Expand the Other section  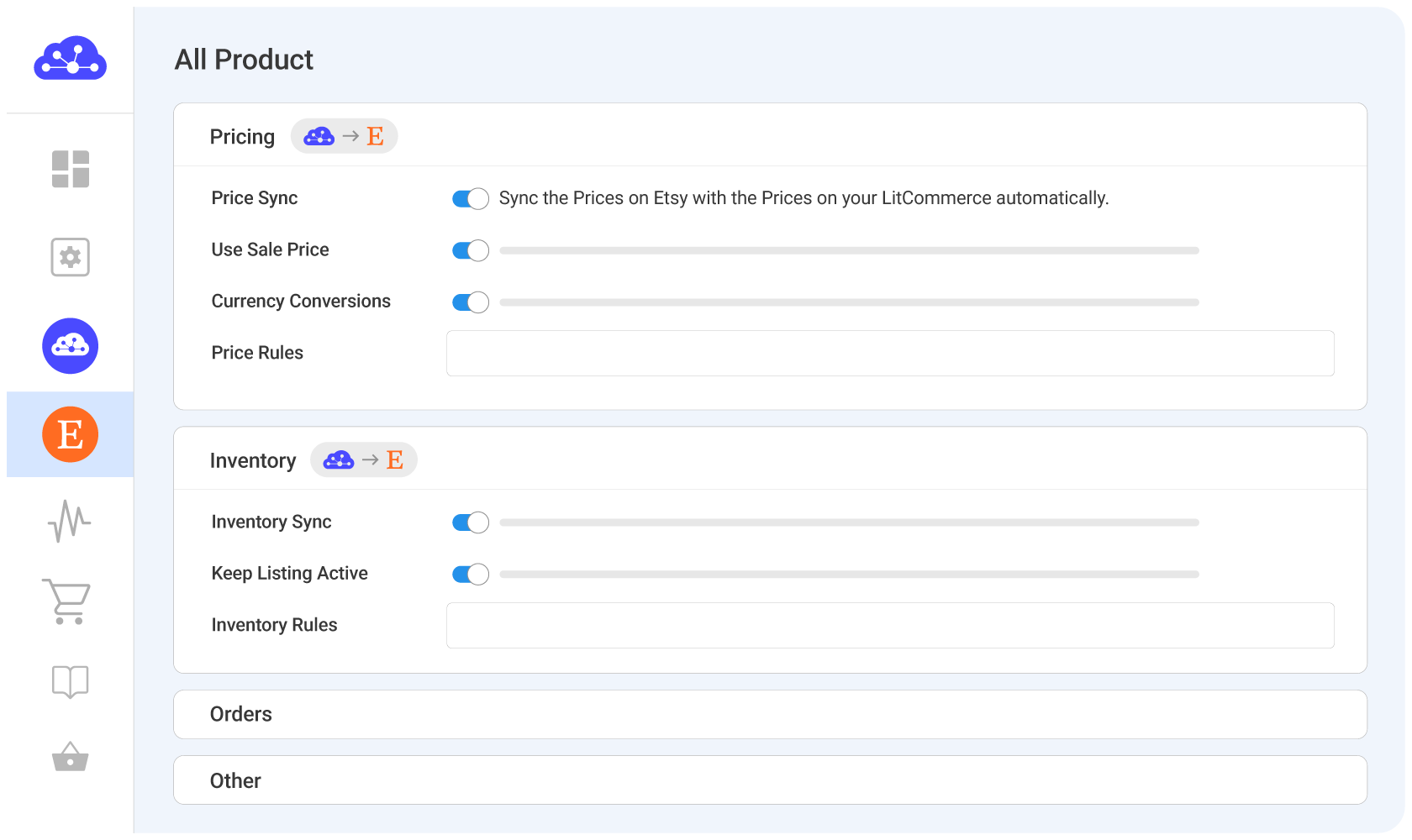click(769, 780)
